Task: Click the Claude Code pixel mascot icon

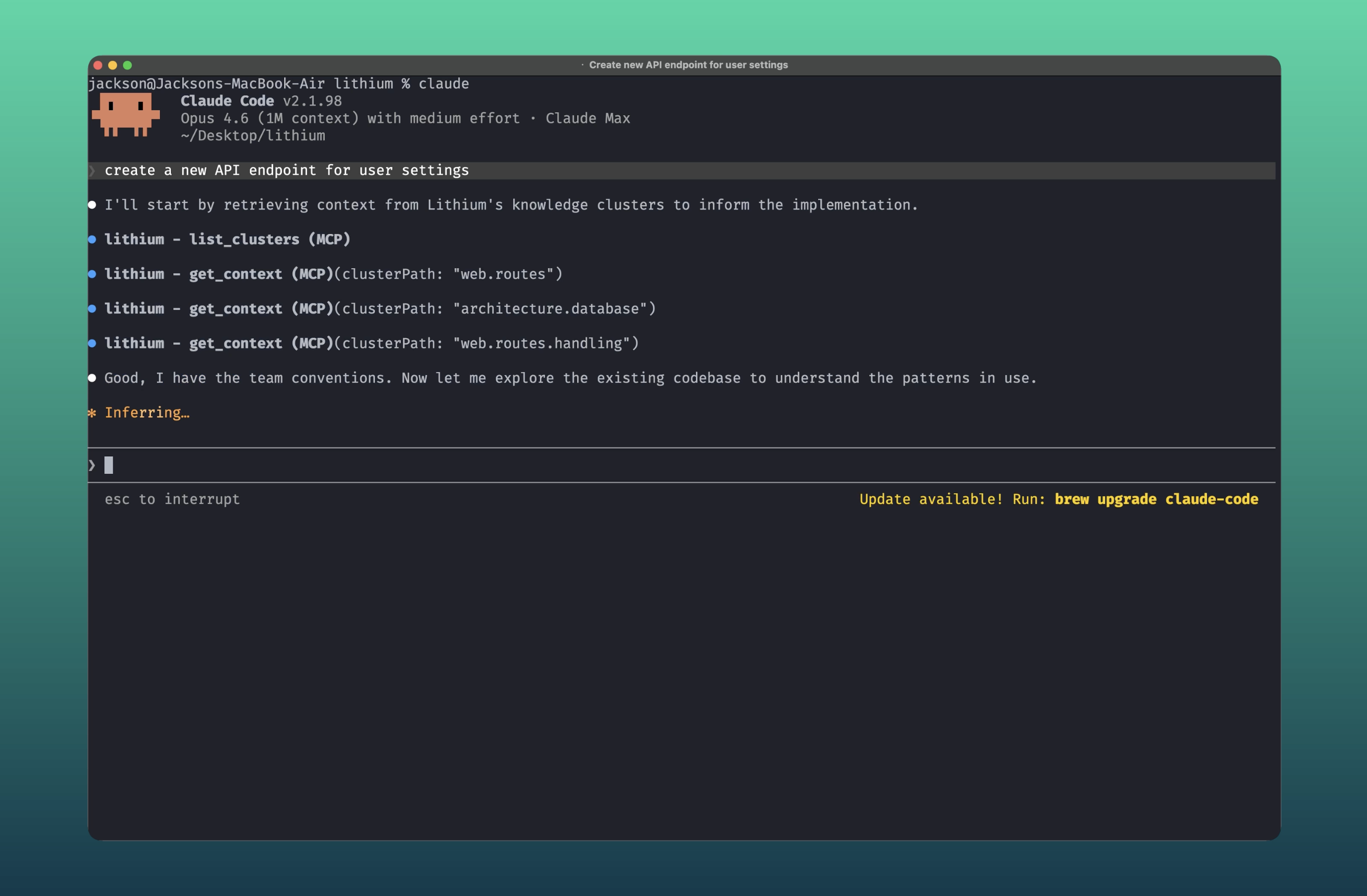Action: 125,115
